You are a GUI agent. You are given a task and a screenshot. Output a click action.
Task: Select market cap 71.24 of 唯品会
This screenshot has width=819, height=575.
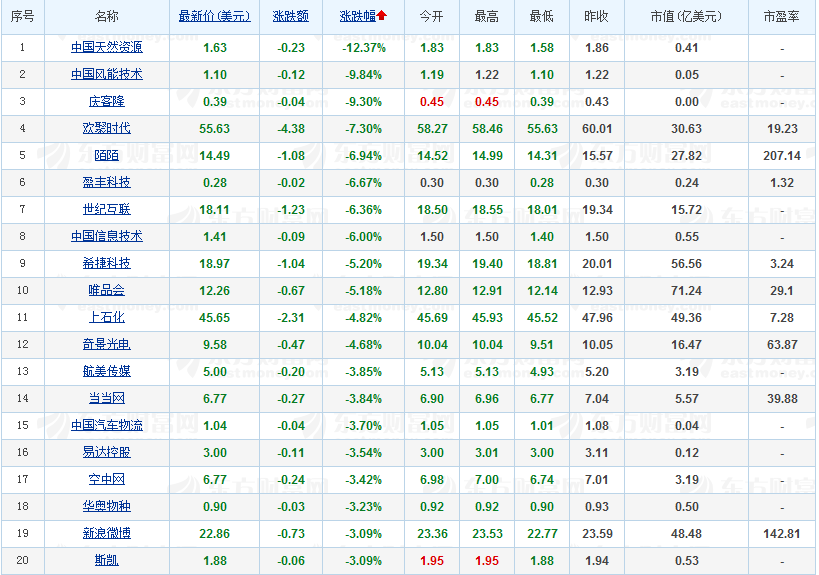pyautogui.click(x=686, y=291)
